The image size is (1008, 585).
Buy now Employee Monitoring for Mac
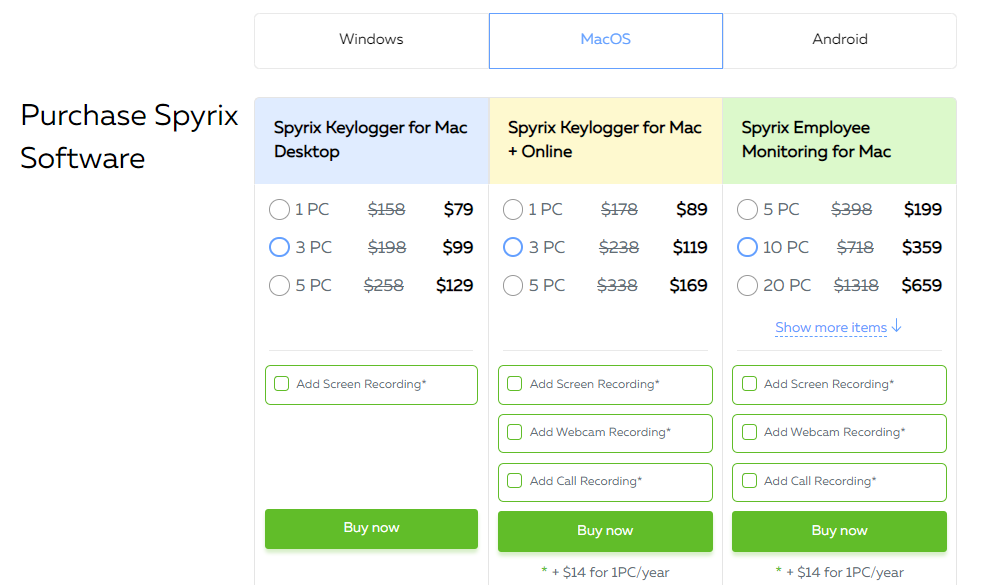[839, 531]
